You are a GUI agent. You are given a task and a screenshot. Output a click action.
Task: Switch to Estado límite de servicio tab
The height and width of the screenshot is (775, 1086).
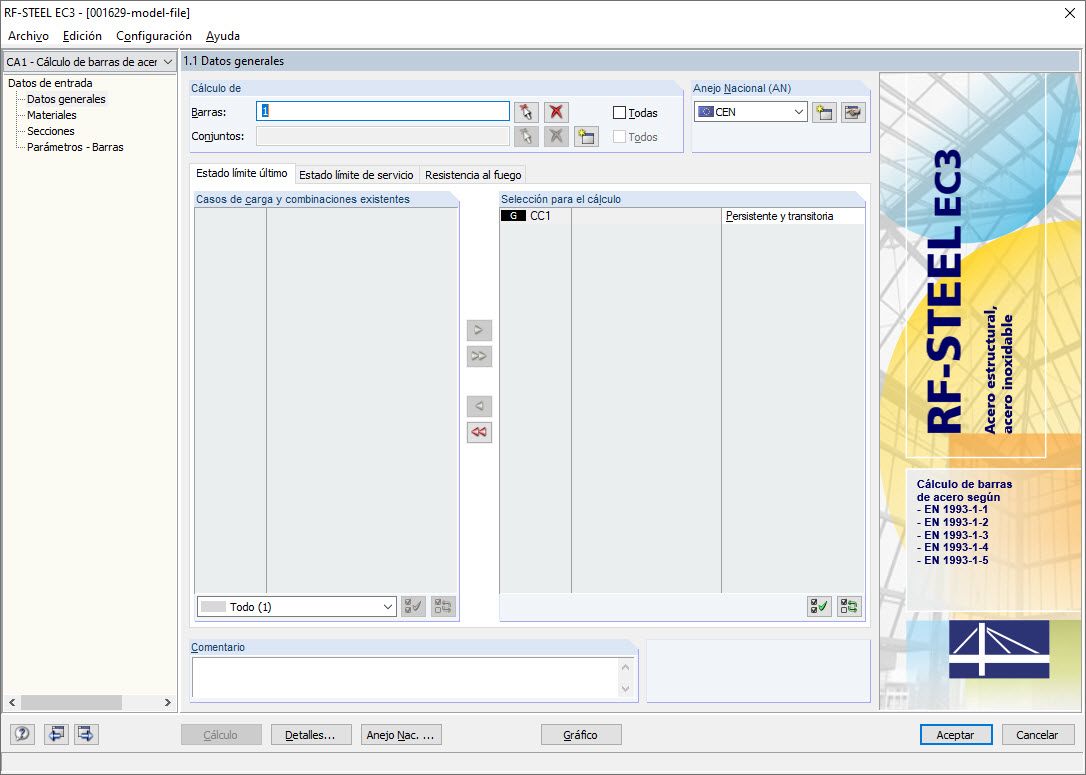pyautogui.click(x=356, y=175)
